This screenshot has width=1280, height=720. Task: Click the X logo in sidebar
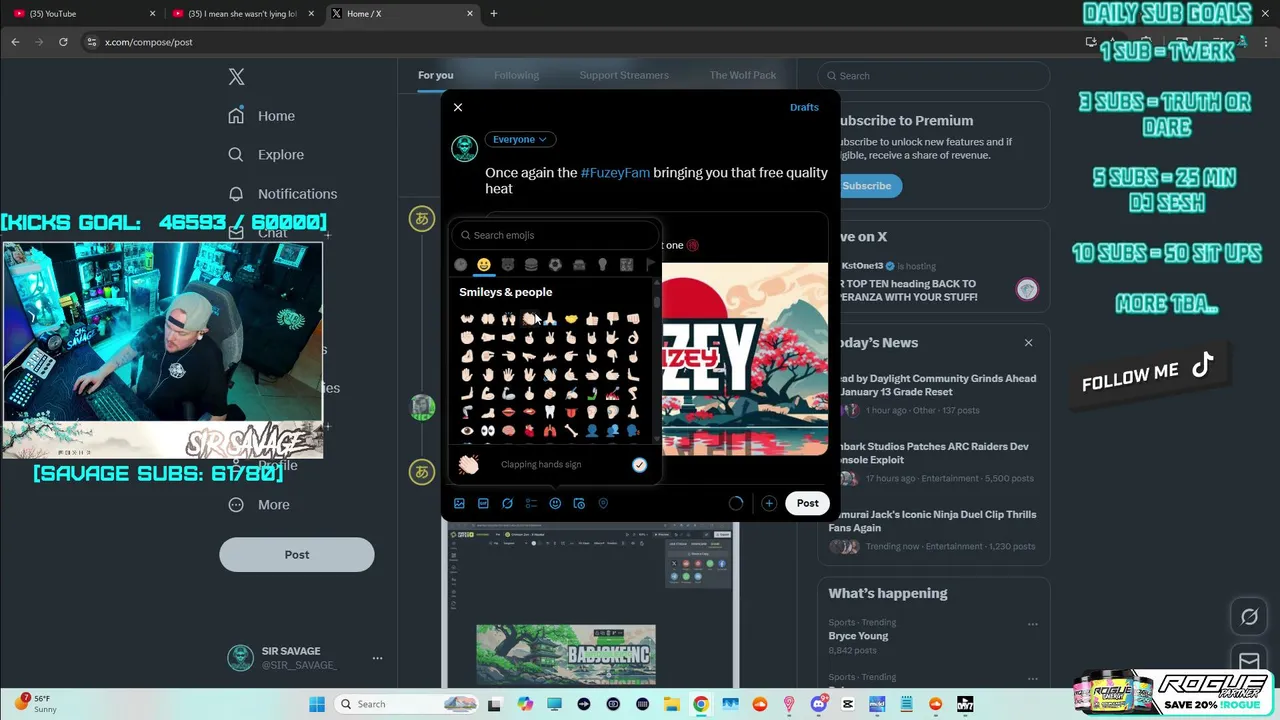pos(236,76)
